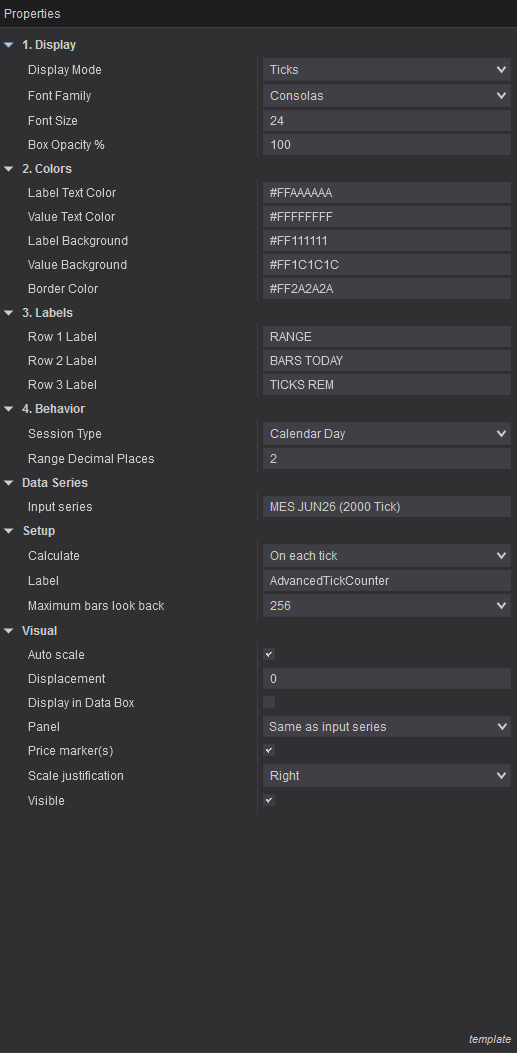The image size is (517, 1053).
Task: Open the Font Family dropdown
Action: click(x=387, y=95)
